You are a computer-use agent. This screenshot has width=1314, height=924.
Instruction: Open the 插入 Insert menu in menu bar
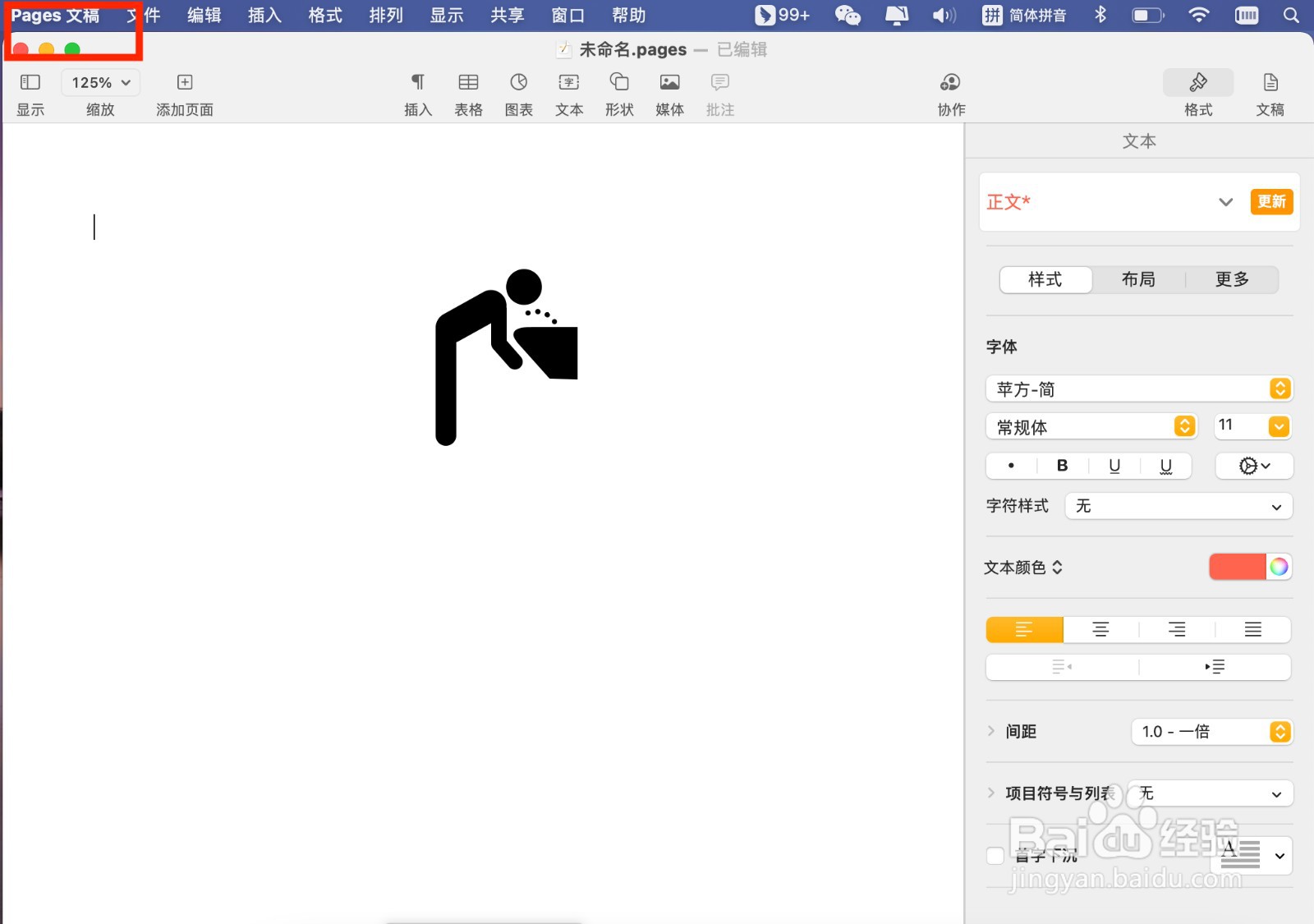coord(264,15)
